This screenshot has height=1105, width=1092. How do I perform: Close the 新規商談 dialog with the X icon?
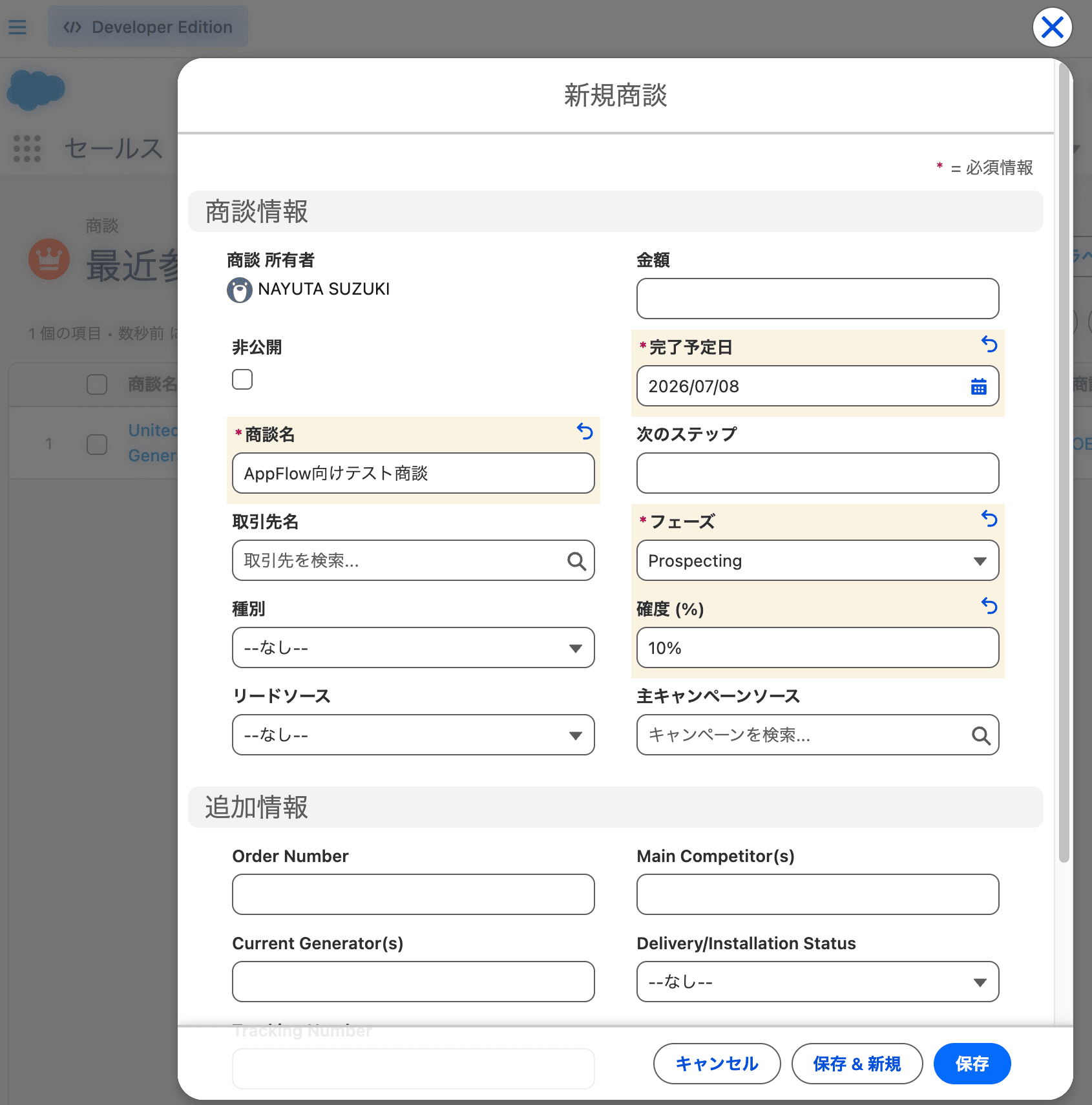point(1052,27)
